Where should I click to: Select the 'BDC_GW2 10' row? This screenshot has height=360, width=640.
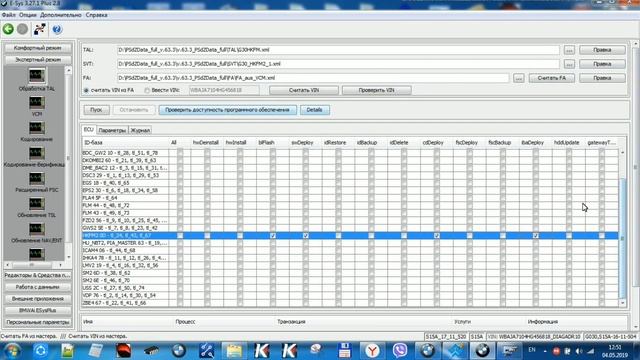tap(350, 153)
